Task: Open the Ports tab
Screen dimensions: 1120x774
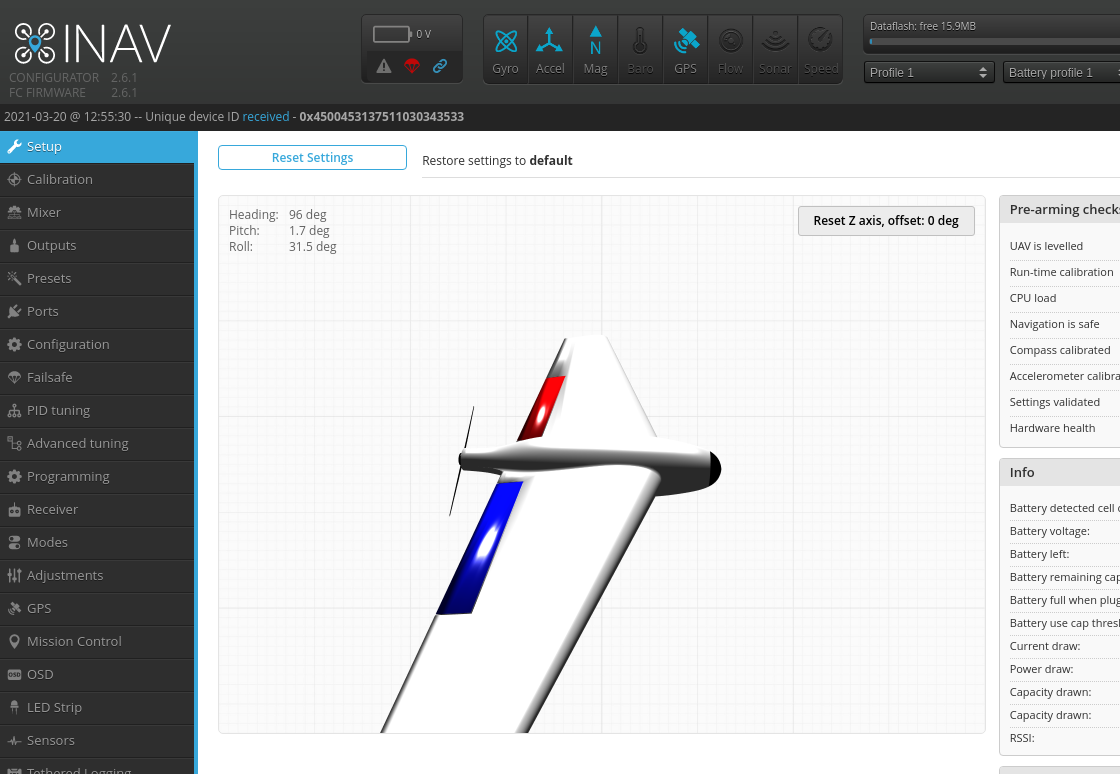Action: coord(97,311)
